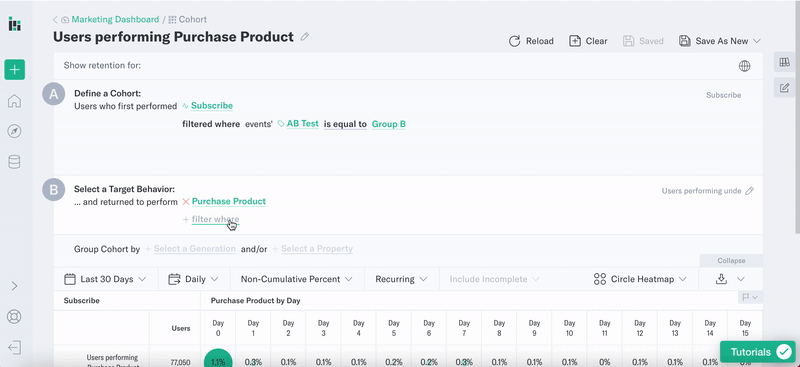Go to Marketing Dashboard breadcrumb
800x367 pixels.
(115, 19)
